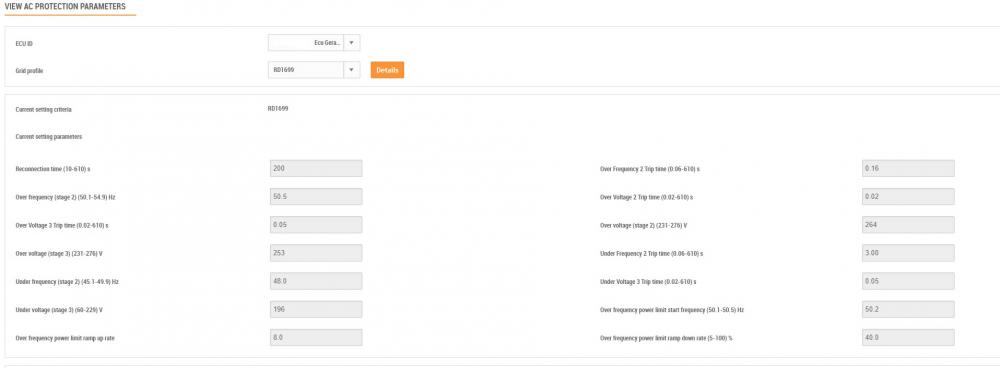Open the ECU ID dropdown arrow
Screen dimensions: 1000x368
pos(351,43)
